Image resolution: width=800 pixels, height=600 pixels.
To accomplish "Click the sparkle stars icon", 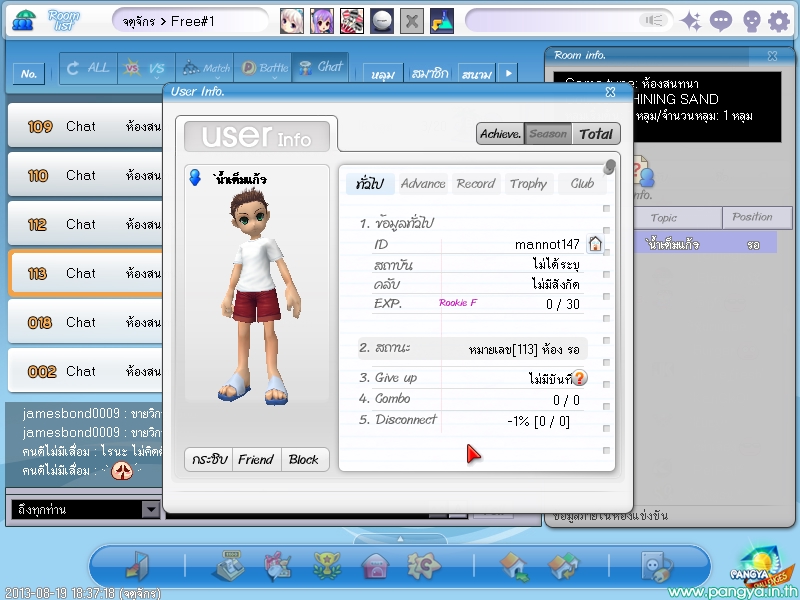I will point(691,21).
